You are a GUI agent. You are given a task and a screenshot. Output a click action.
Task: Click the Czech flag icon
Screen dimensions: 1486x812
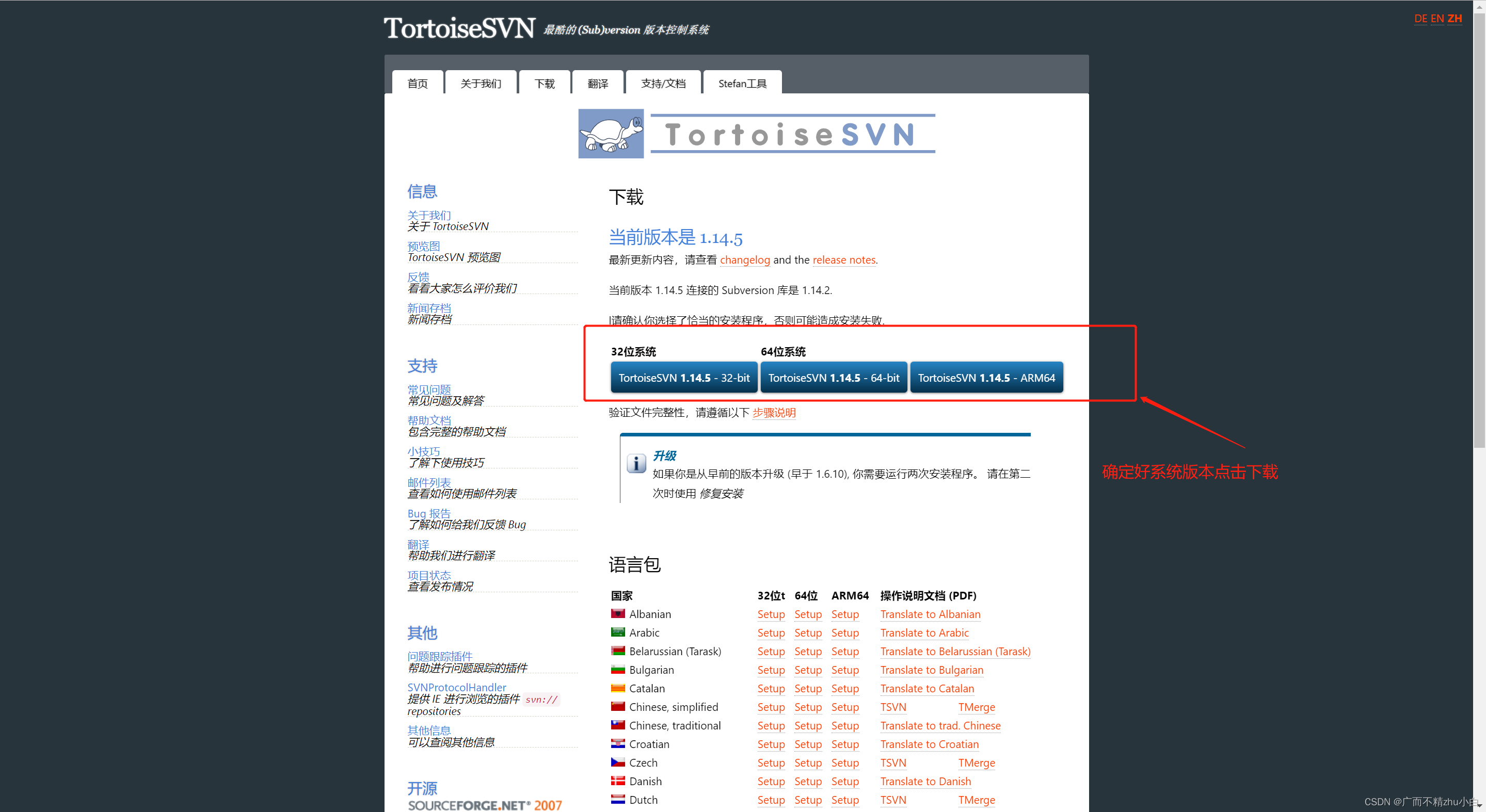point(618,762)
